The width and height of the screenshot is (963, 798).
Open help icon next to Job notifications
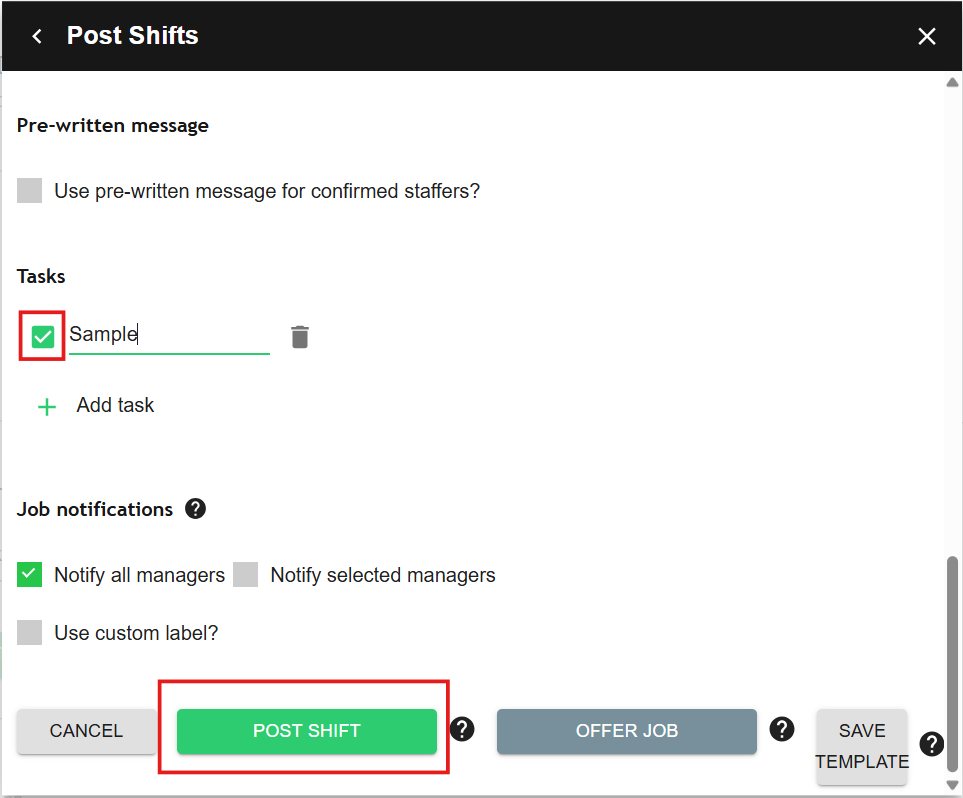pyautogui.click(x=196, y=509)
